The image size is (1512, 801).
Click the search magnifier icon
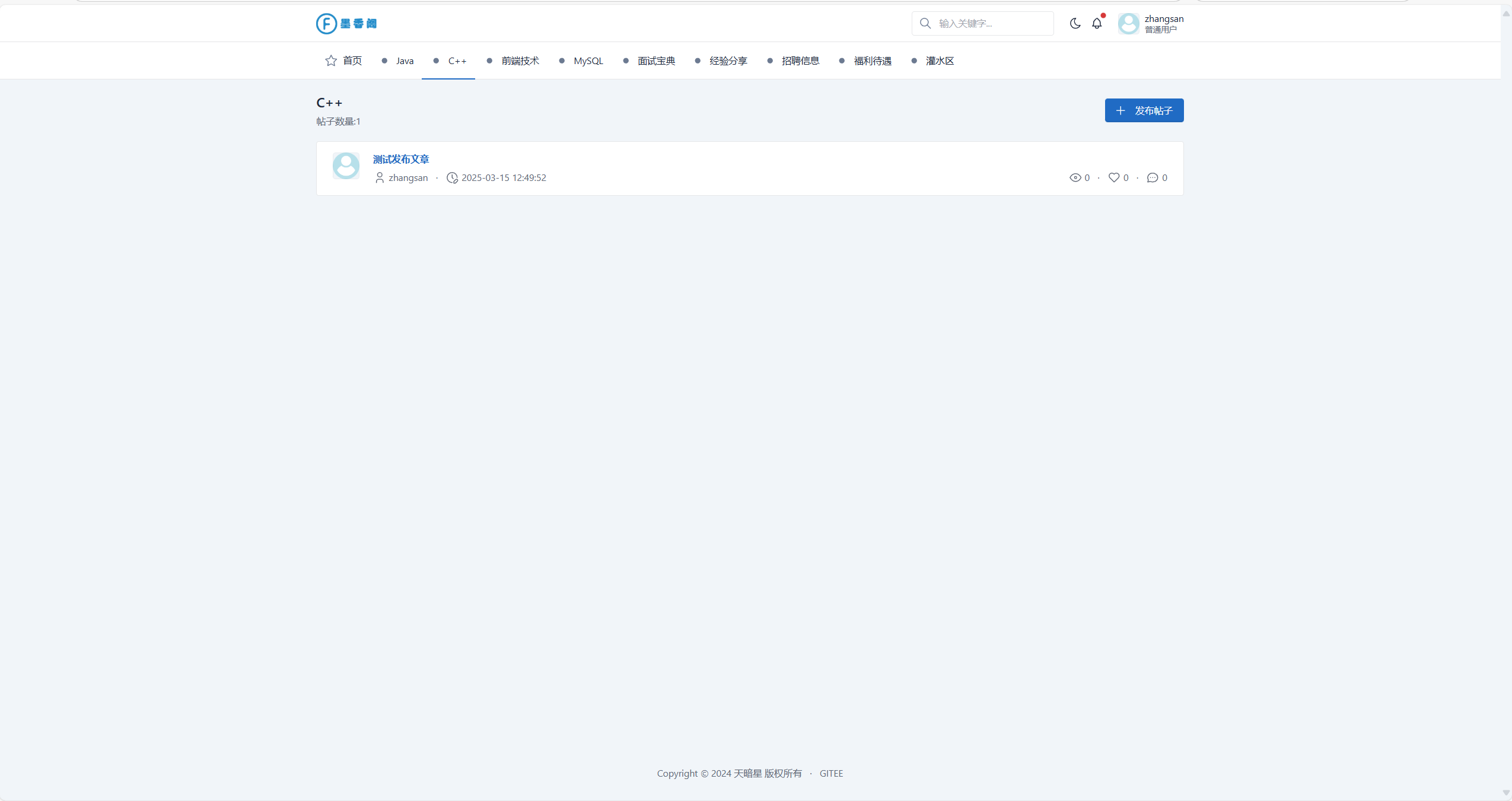925,24
